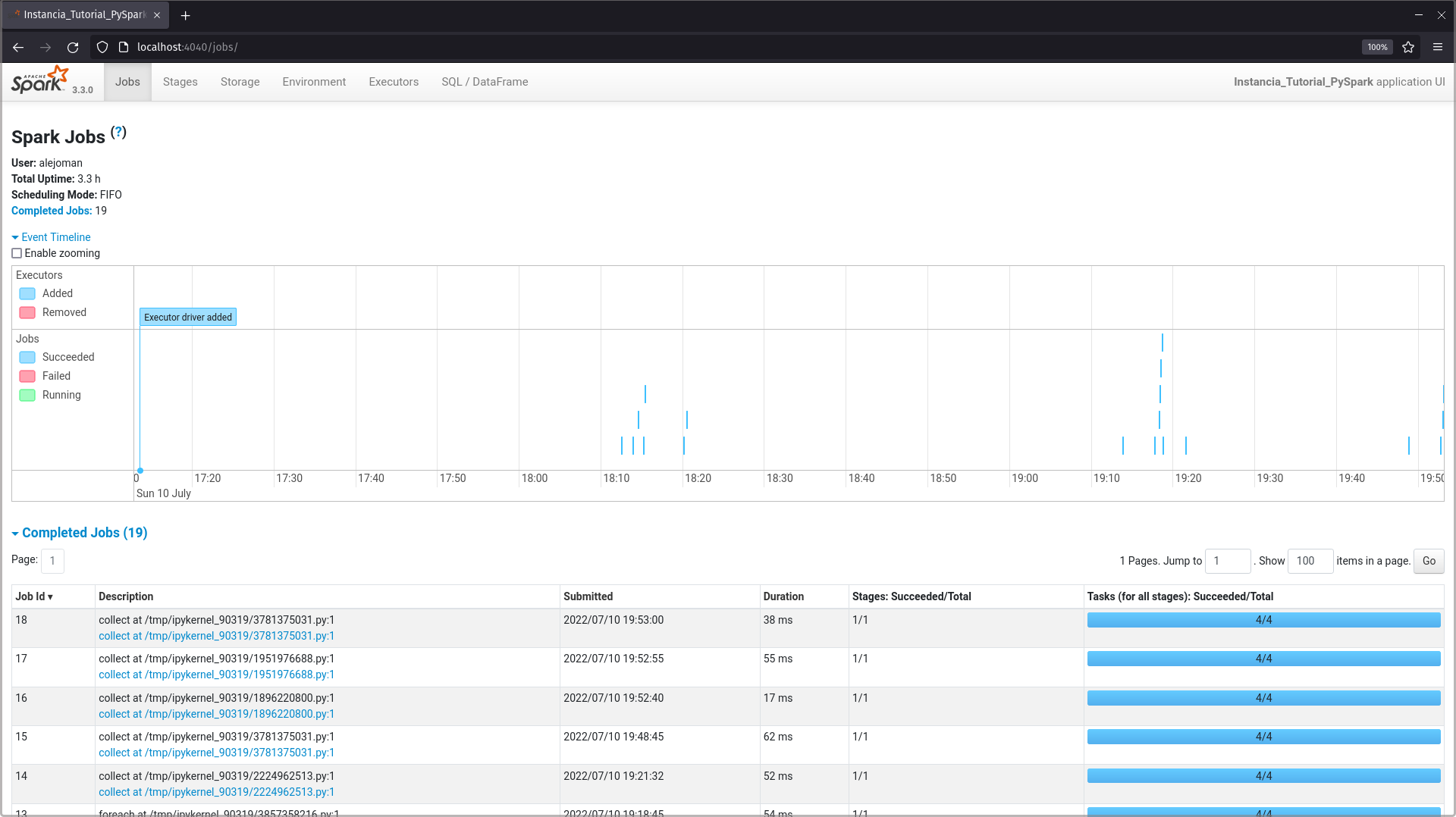
Task: Click job 16 tasks 4/4 progress bar
Action: [x=1263, y=698]
